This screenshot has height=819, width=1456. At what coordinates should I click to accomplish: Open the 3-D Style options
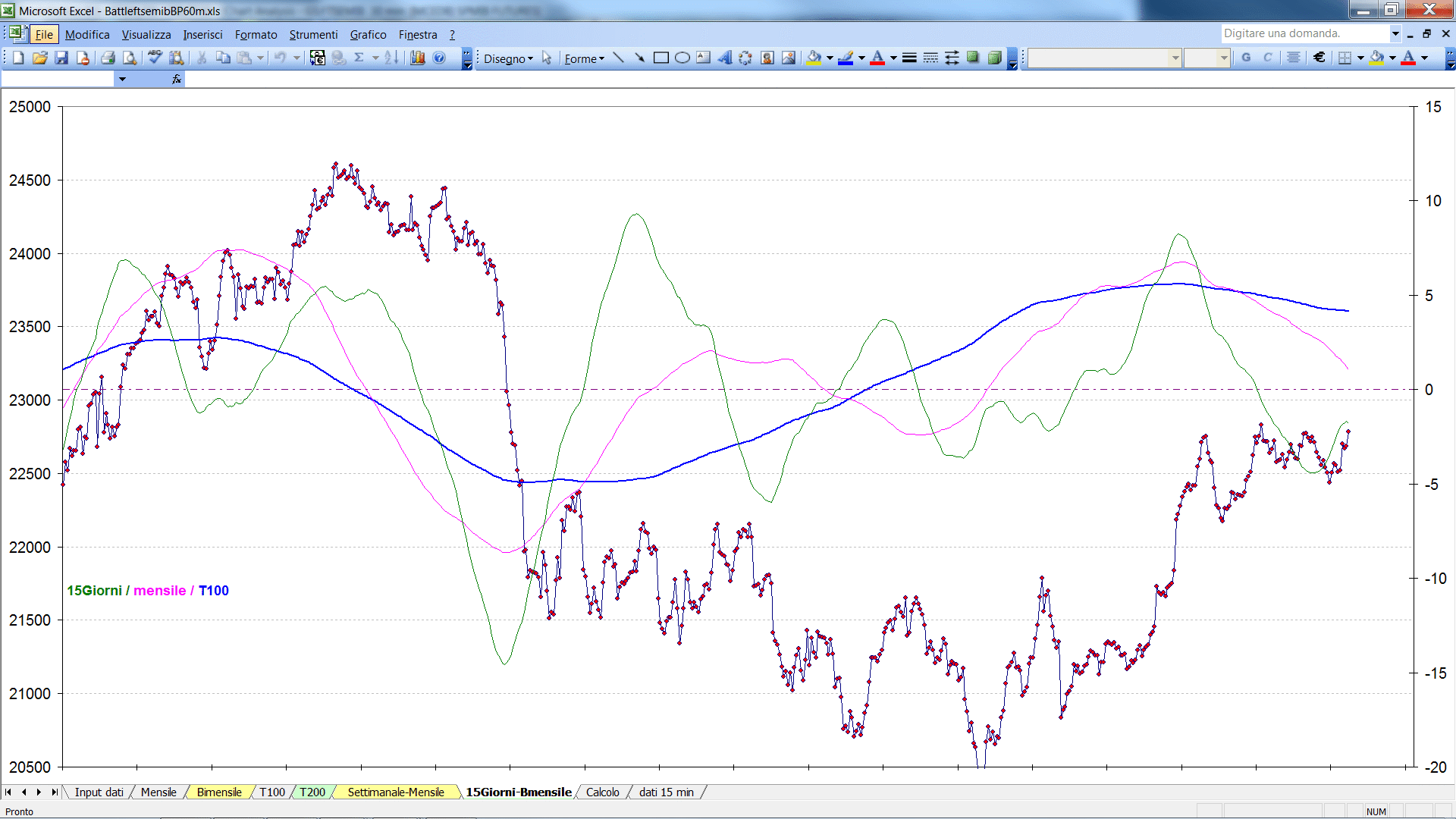(994, 58)
